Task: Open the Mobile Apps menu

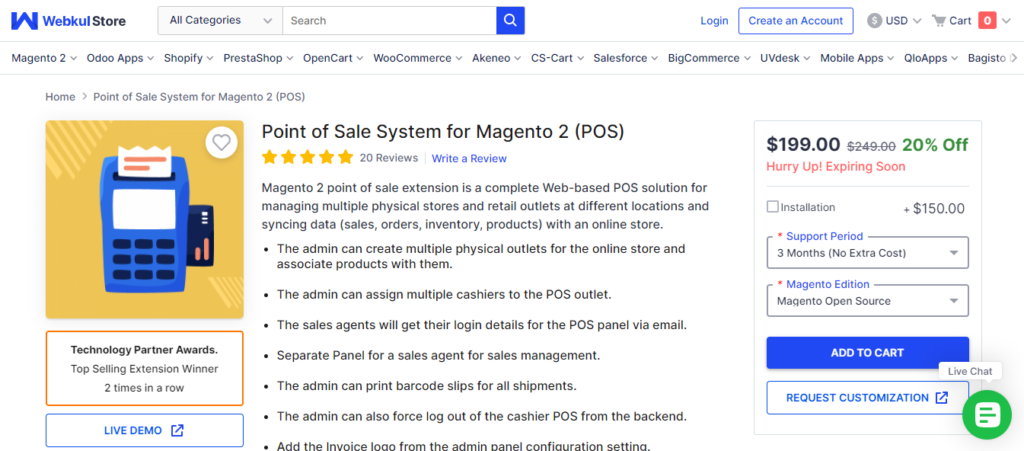Action: [x=857, y=58]
